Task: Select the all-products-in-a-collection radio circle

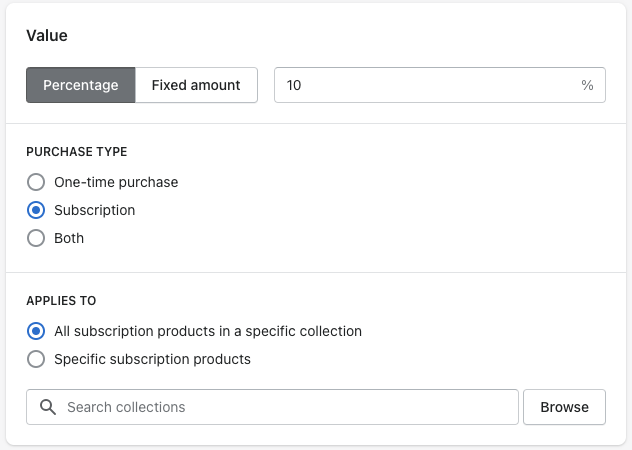Action: tap(36, 331)
